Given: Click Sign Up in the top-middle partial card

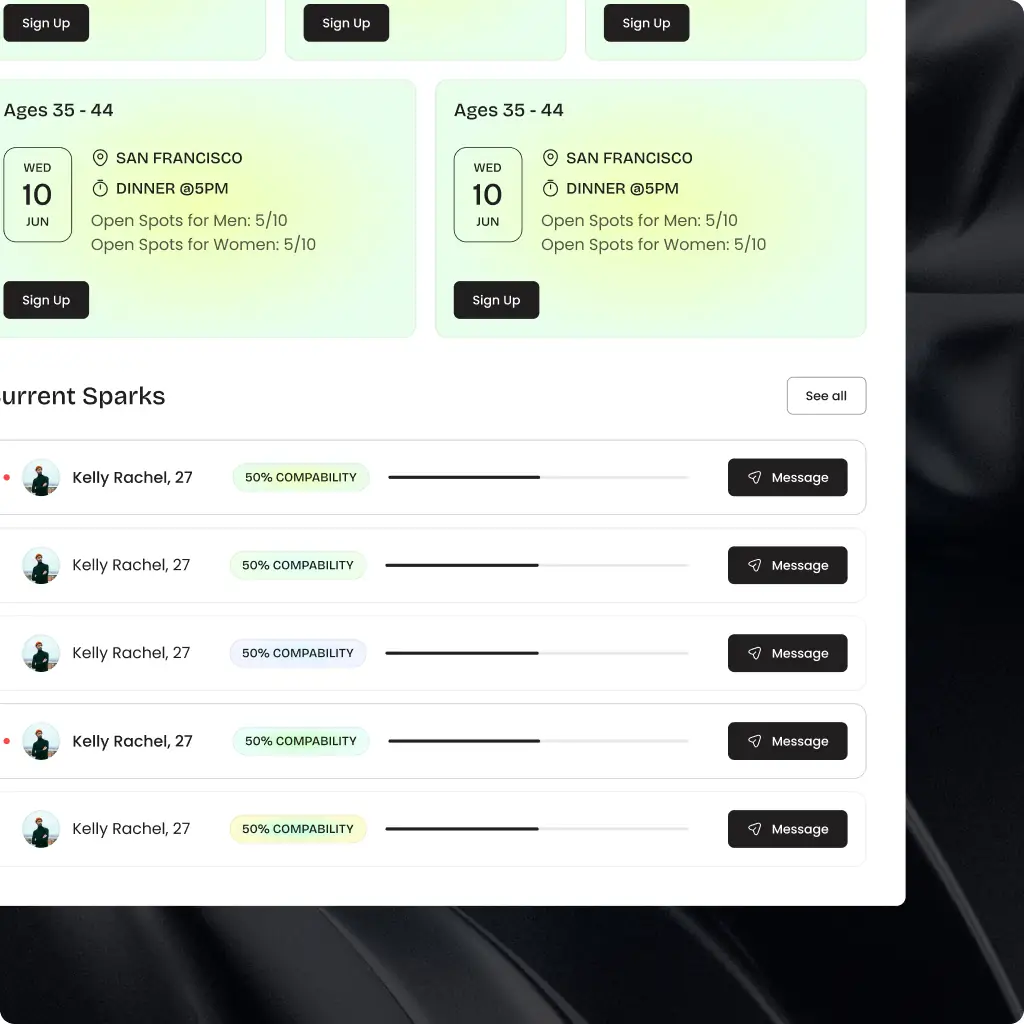Looking at the screenshot, I should tap(346, 23).
